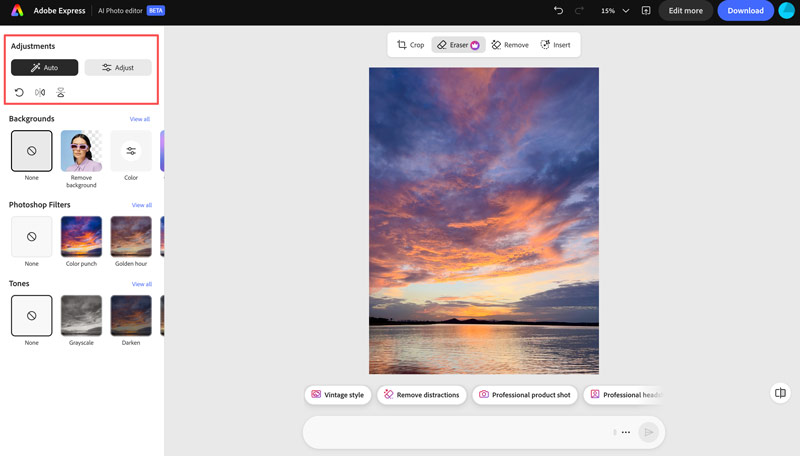Click the redo arrow in top bar
This screenshot has height=456, width=800.
[x=579, y=10]
